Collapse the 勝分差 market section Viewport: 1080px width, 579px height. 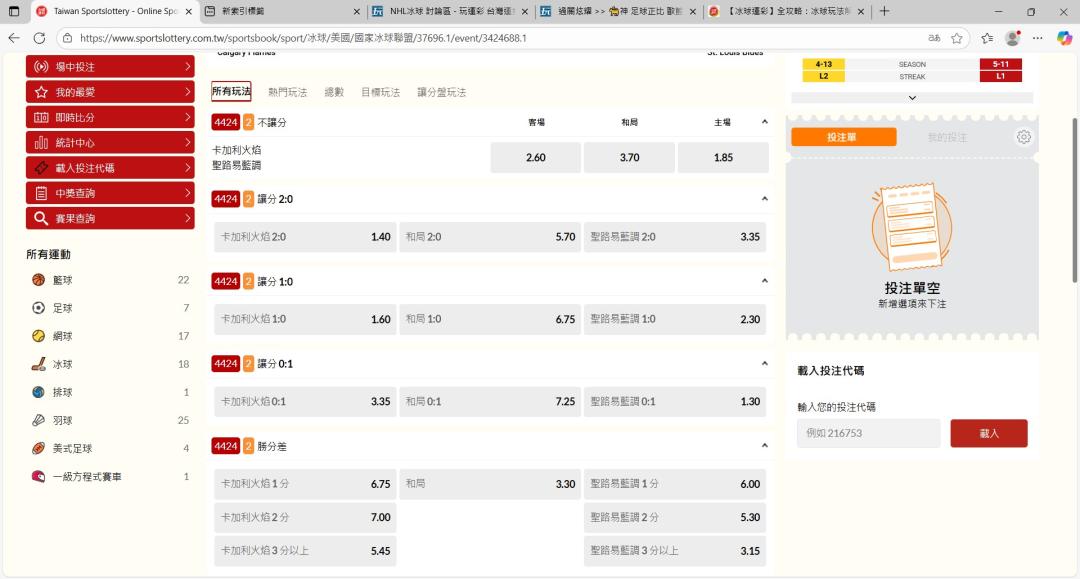(x=764, y=446)
